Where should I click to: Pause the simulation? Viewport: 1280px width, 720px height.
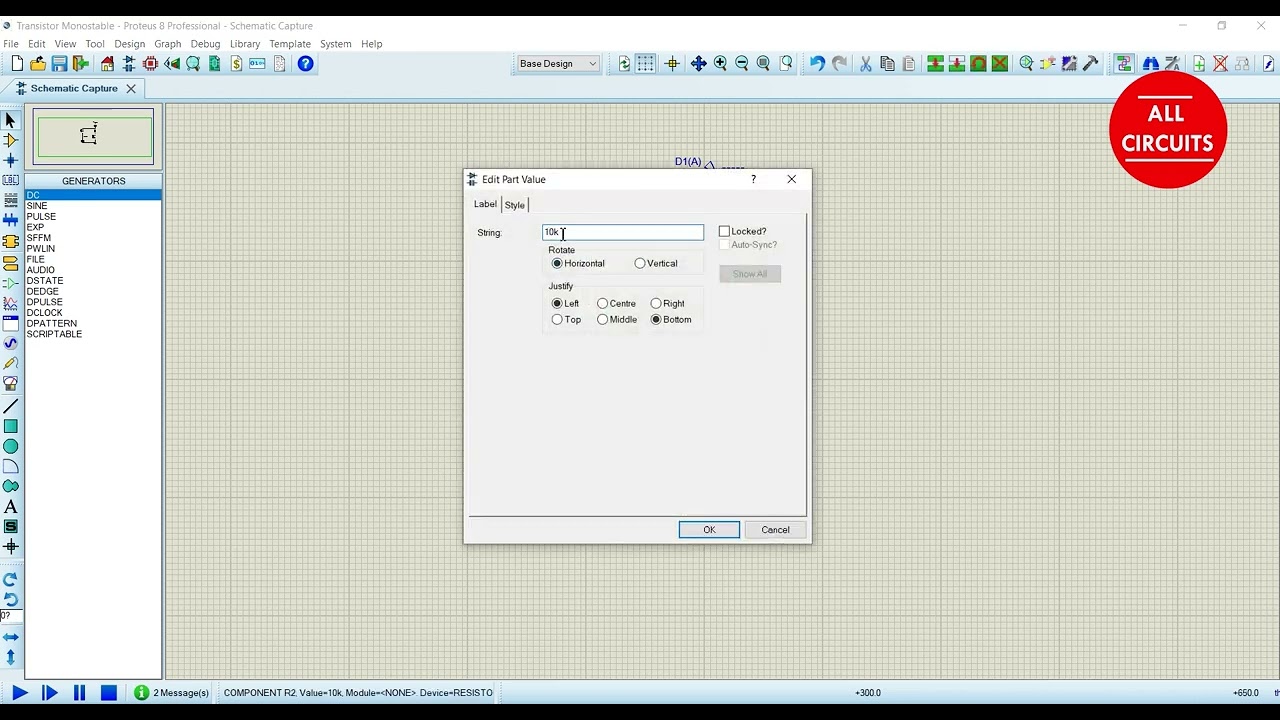[x=79, y=693]
